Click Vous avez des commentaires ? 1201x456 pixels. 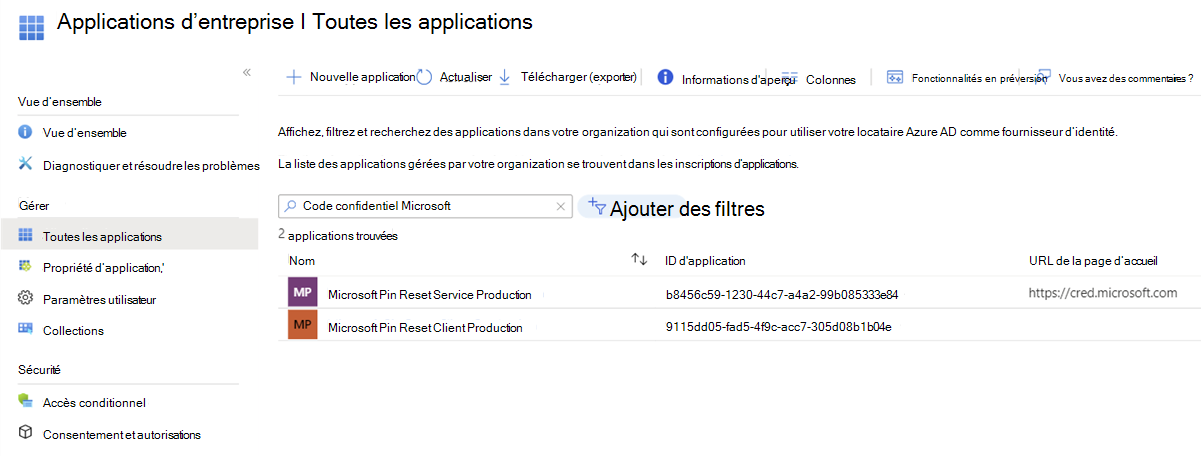click(x=1125, y=78)
